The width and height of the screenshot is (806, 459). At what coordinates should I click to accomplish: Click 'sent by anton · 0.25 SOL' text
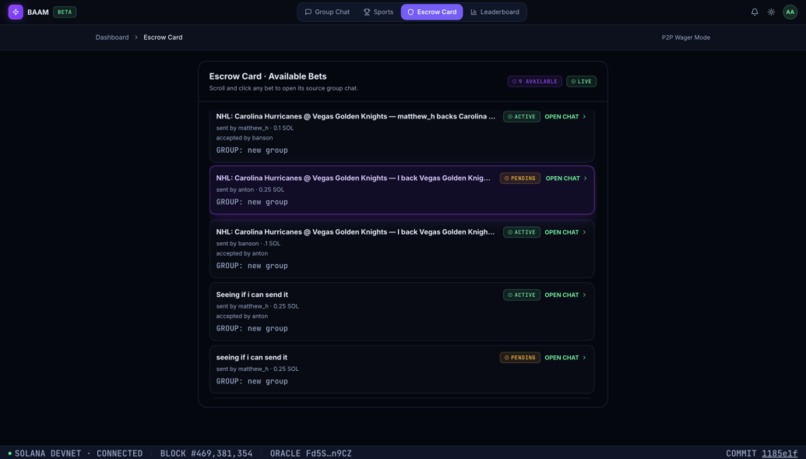click(250, 190)
